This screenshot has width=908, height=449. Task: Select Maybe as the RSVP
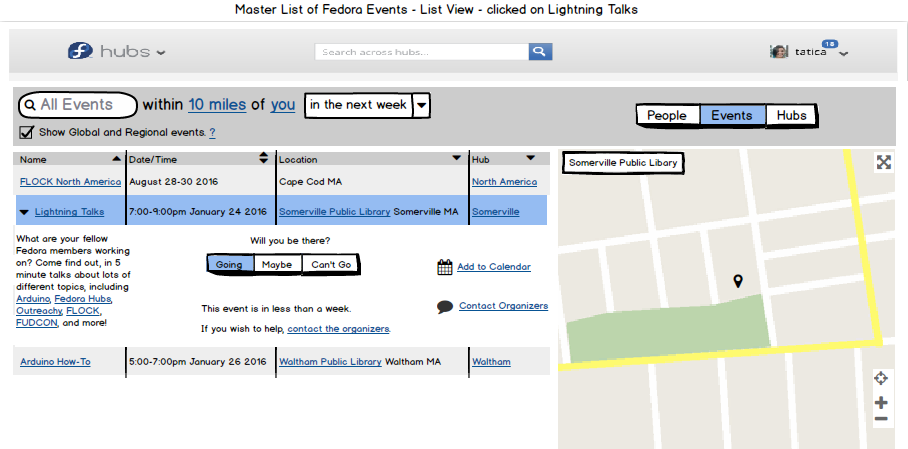(x=277, y=265)
